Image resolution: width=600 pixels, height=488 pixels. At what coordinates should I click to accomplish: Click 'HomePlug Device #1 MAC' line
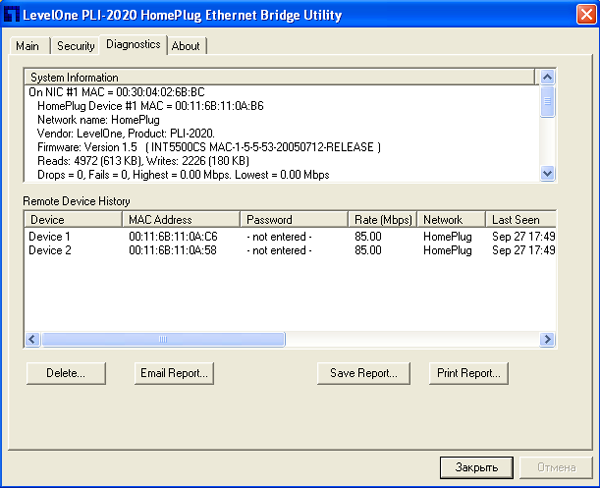[150, 106]
